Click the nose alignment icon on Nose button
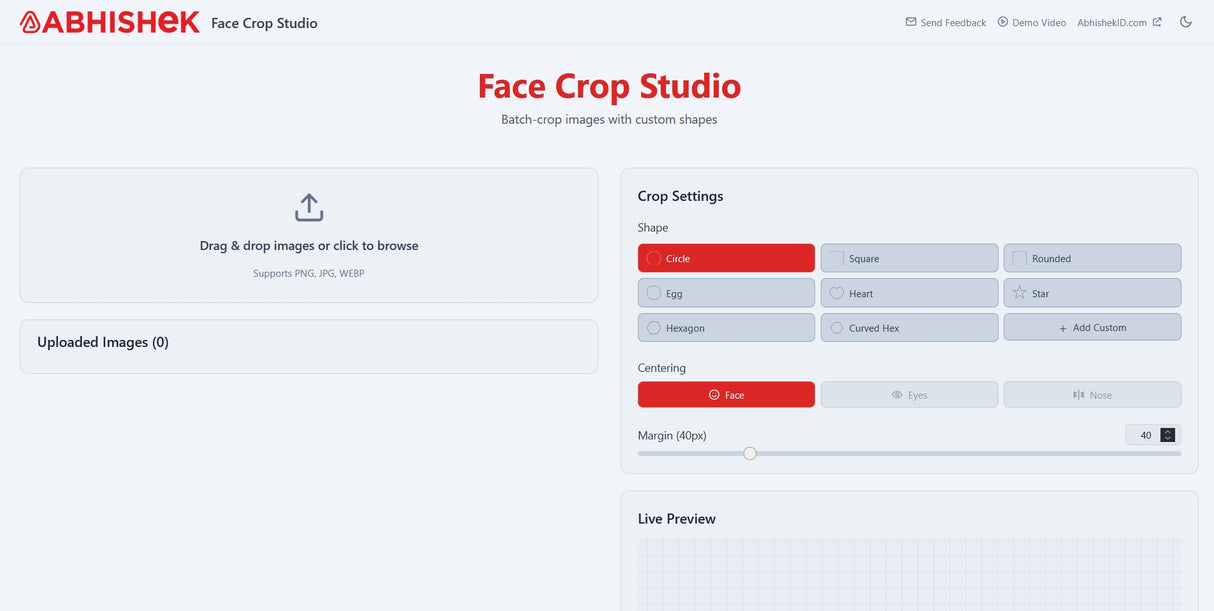 tap(1077, 394)
